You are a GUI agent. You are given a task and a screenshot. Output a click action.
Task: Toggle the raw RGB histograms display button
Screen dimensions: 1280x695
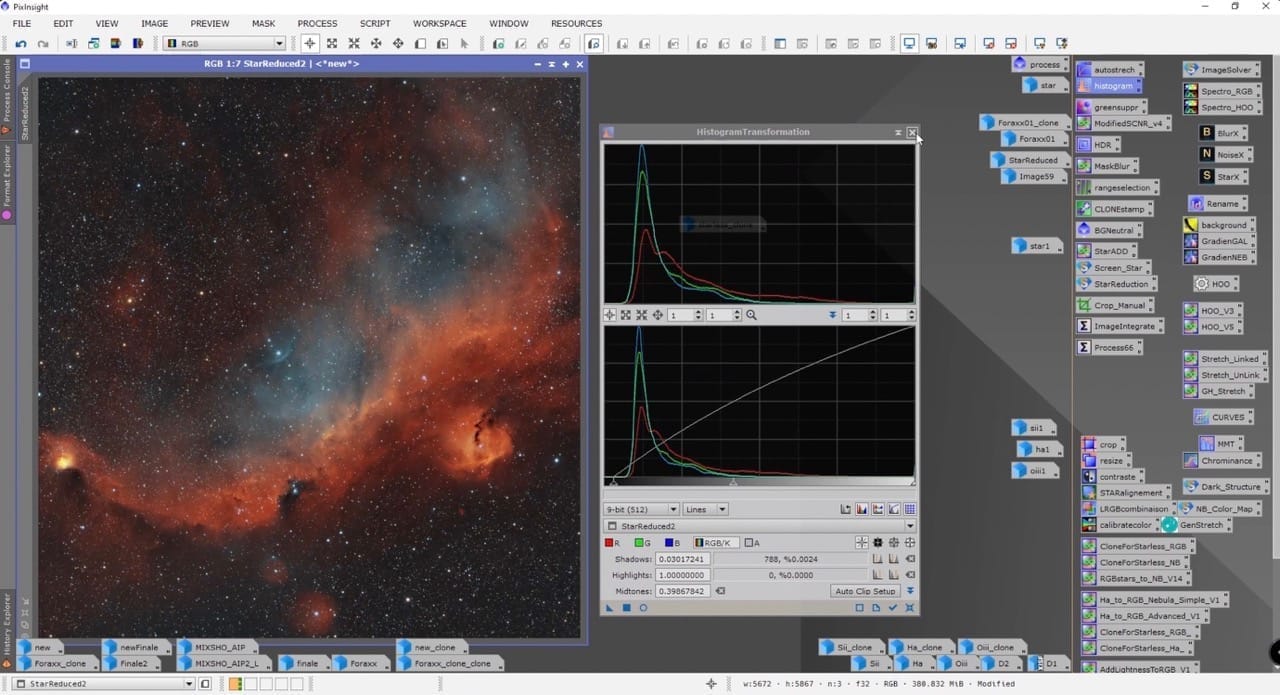(x=862, y=510)
